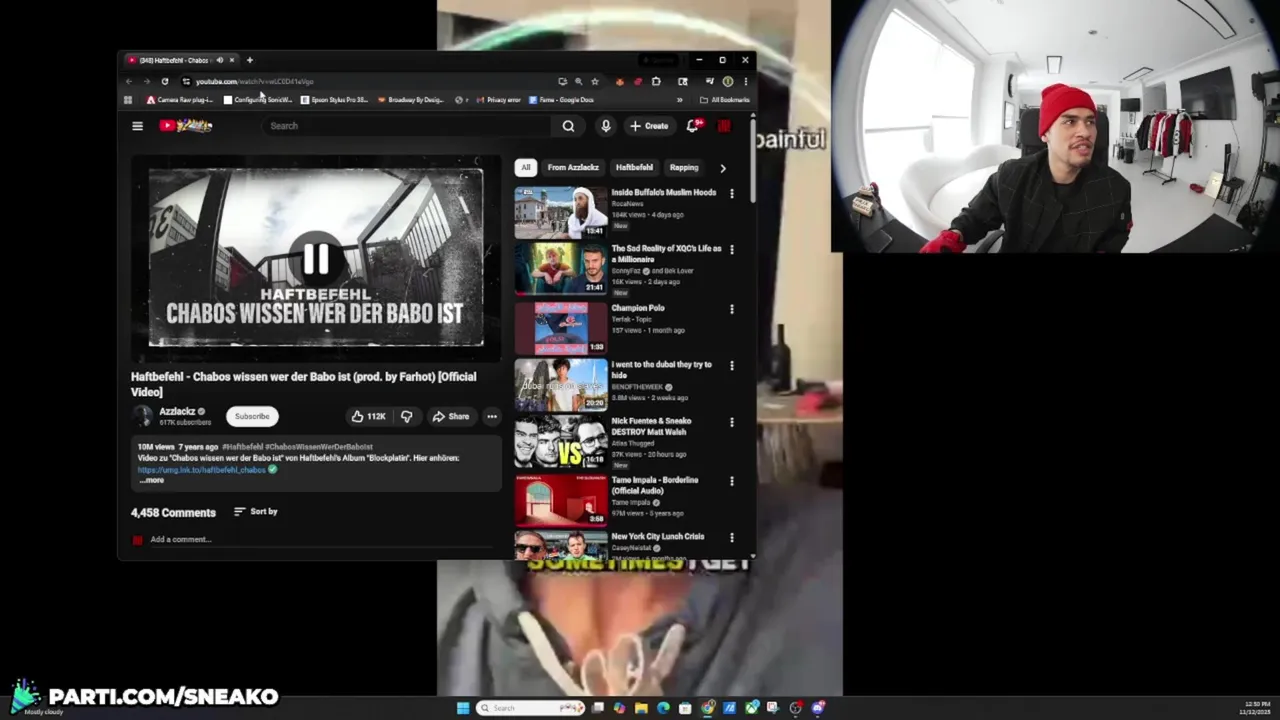Open Windows Start menu
The width and height of the screenshot is (1280, 720).
coord(462,708)
